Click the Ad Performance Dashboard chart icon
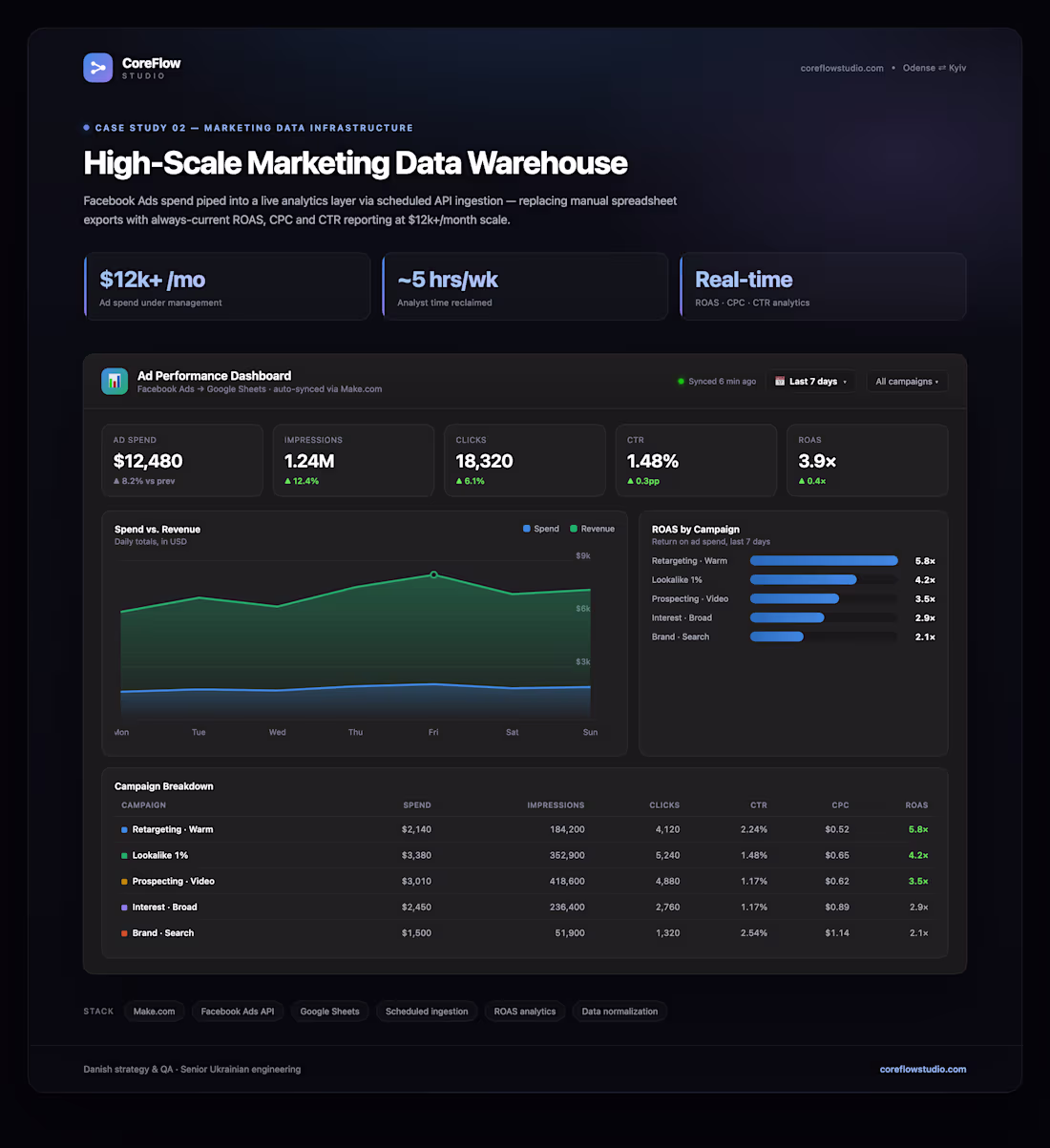 coord(115,381)
